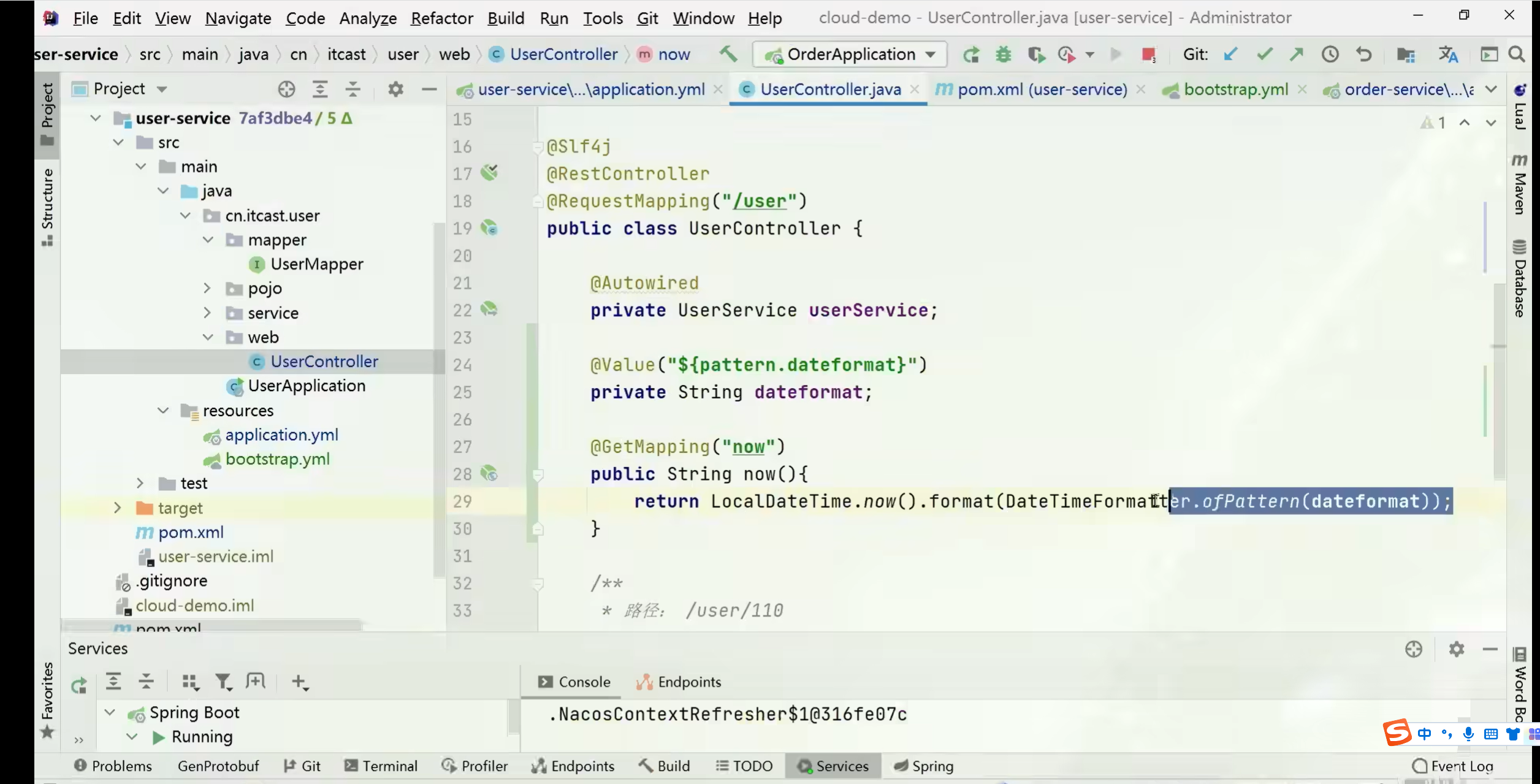Click Git update project arrow icon
This screenshot has height=784, width=1540.
pyautogui.click(x=1230, y=55)
